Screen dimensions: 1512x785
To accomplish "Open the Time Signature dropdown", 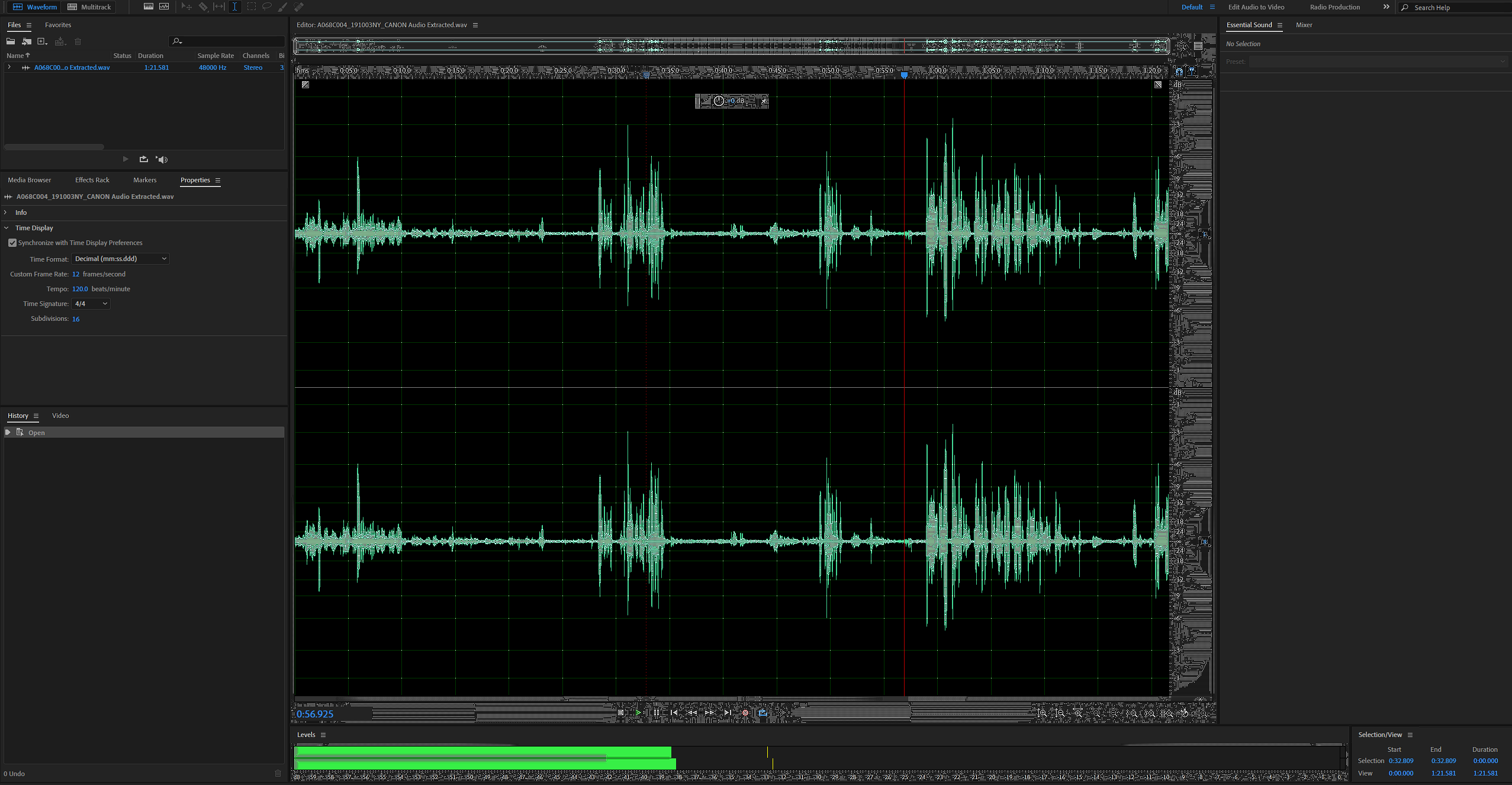I will click(x=91, y=304).
